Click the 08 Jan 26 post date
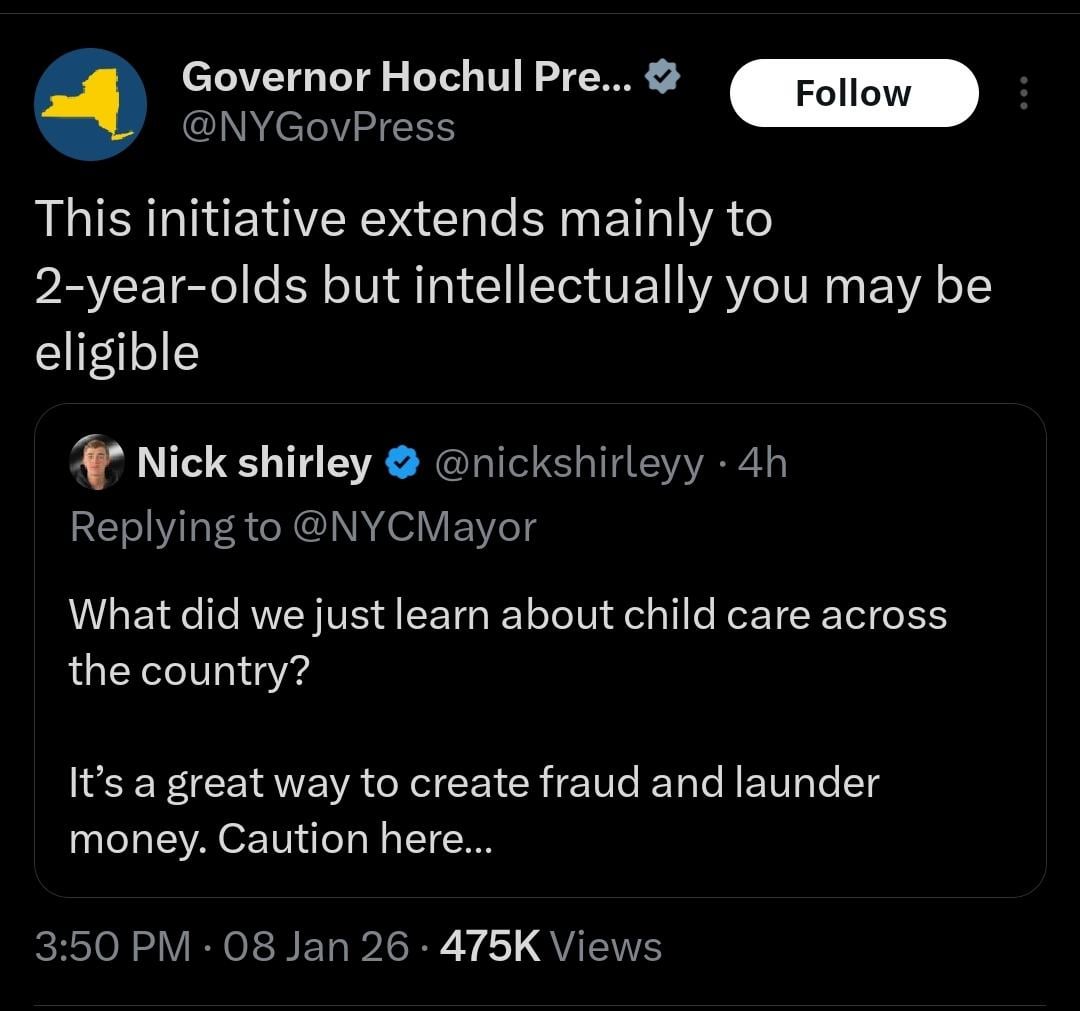Viewport: 1080px width, 1011px height. (x=316, y=946)
